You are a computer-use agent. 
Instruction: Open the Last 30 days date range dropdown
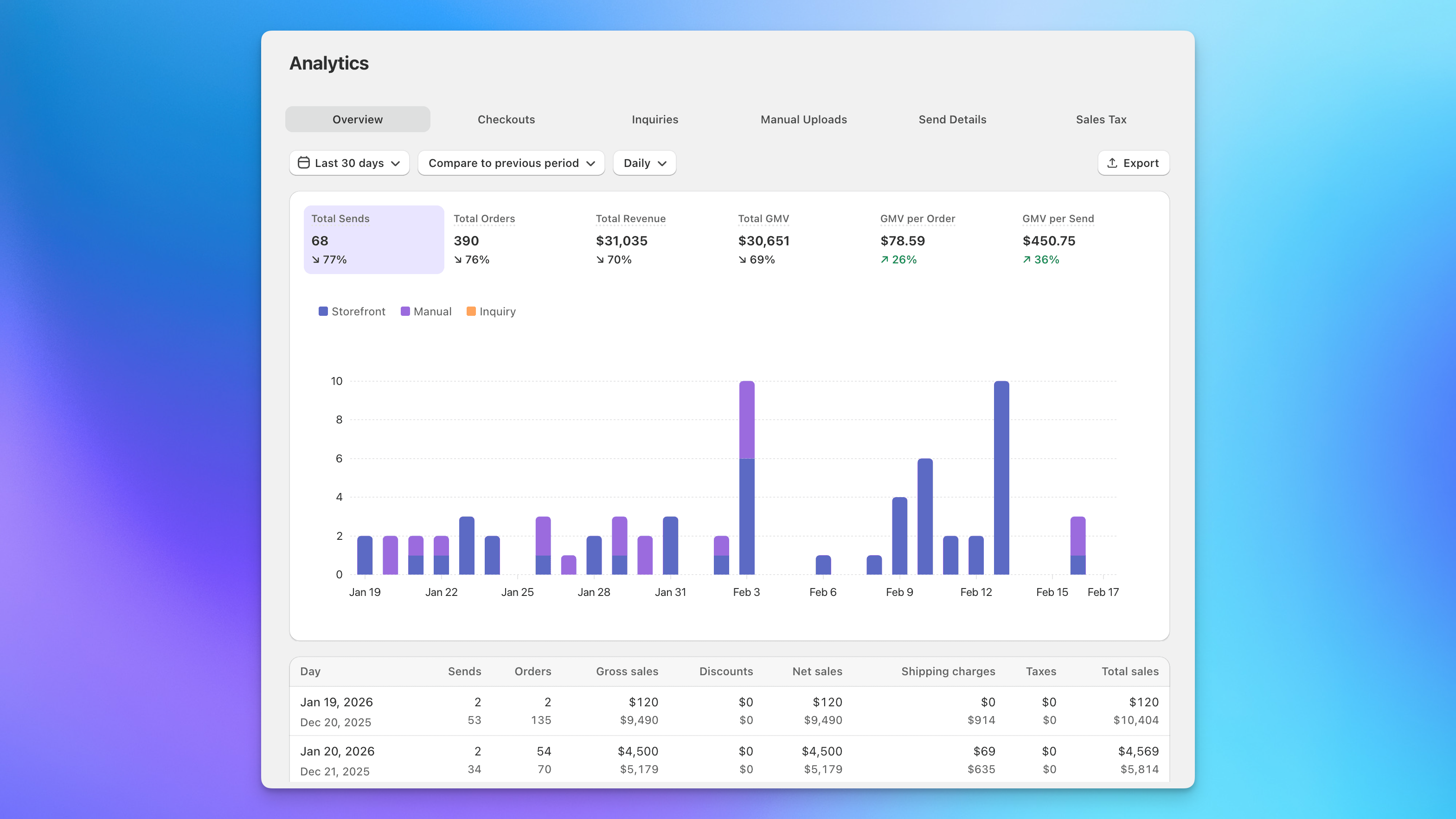(x=349, y=163)
